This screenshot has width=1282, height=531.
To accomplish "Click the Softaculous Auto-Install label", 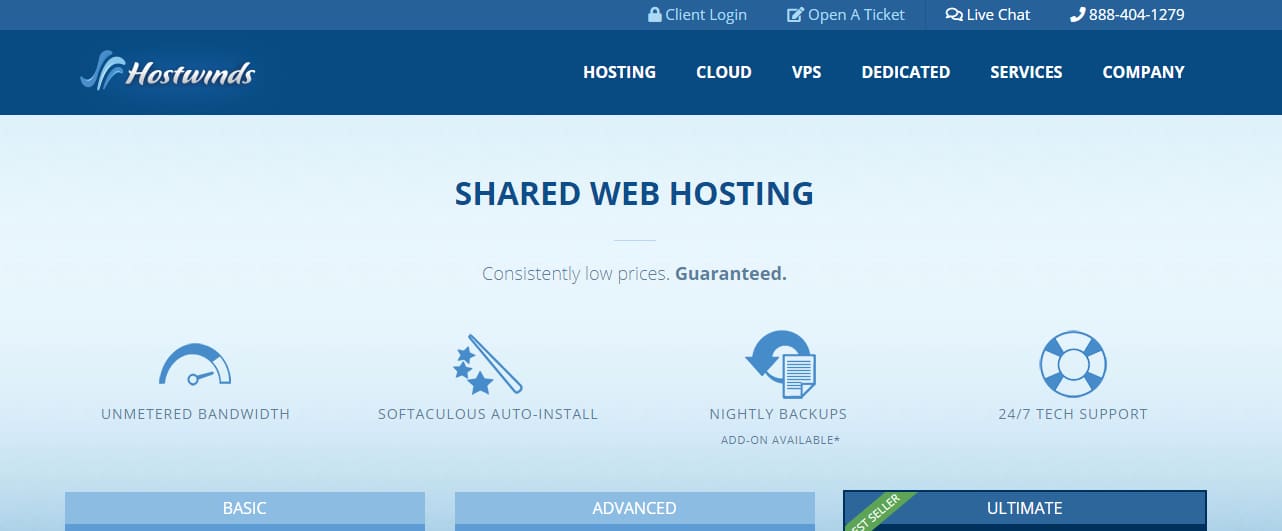I will coord(488,414).
